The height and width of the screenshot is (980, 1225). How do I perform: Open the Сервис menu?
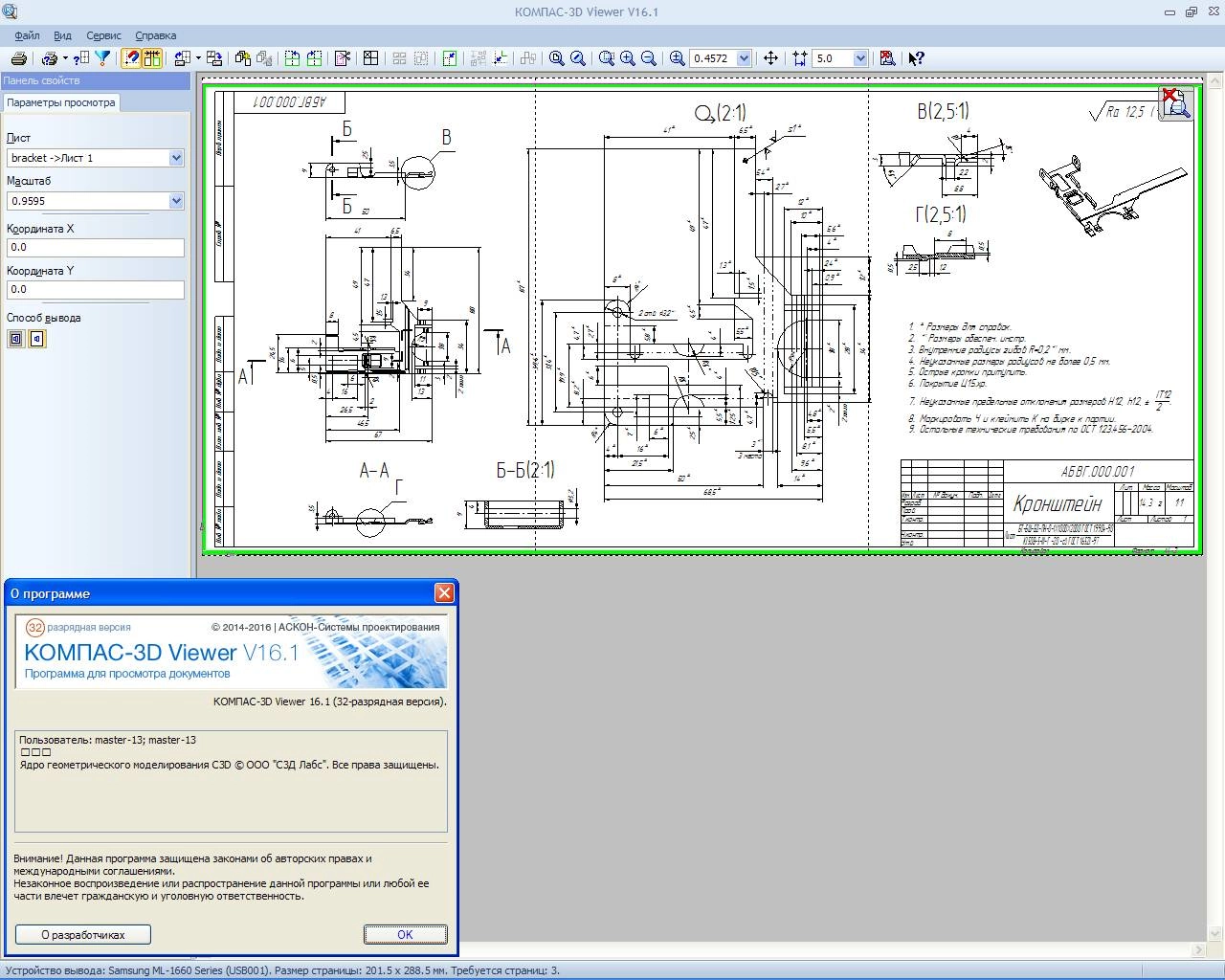pos(103,35)
